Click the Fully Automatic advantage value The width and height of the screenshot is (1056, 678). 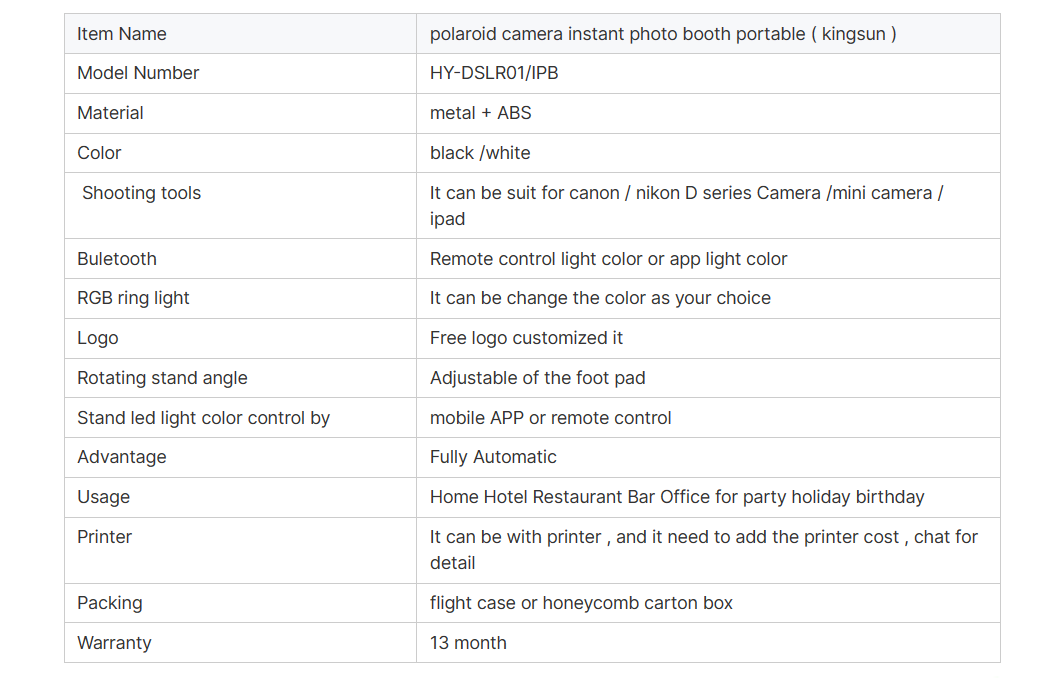[x=493, y=457]
